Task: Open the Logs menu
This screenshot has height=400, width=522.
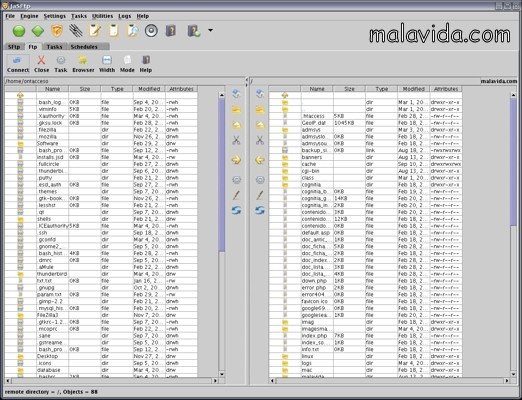Action: (x=125, y=16)
